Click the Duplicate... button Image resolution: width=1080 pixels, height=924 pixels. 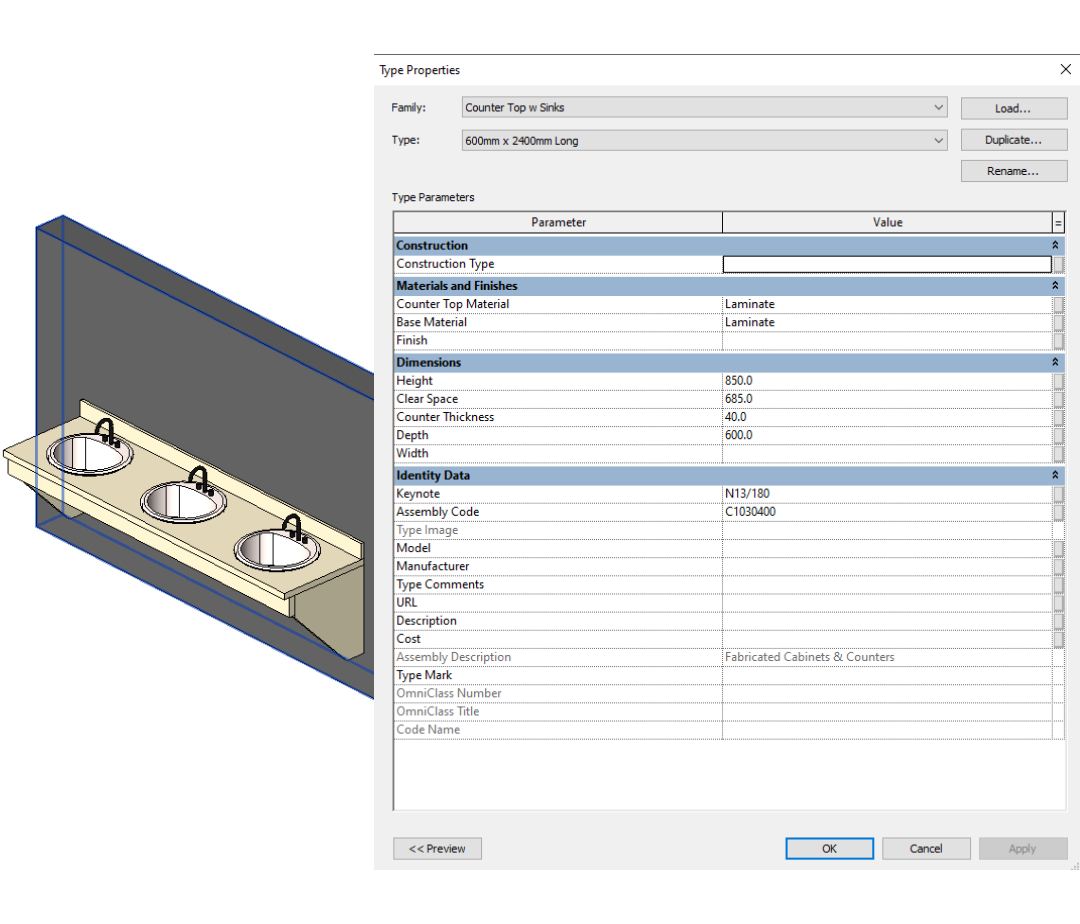point(1013,140)
